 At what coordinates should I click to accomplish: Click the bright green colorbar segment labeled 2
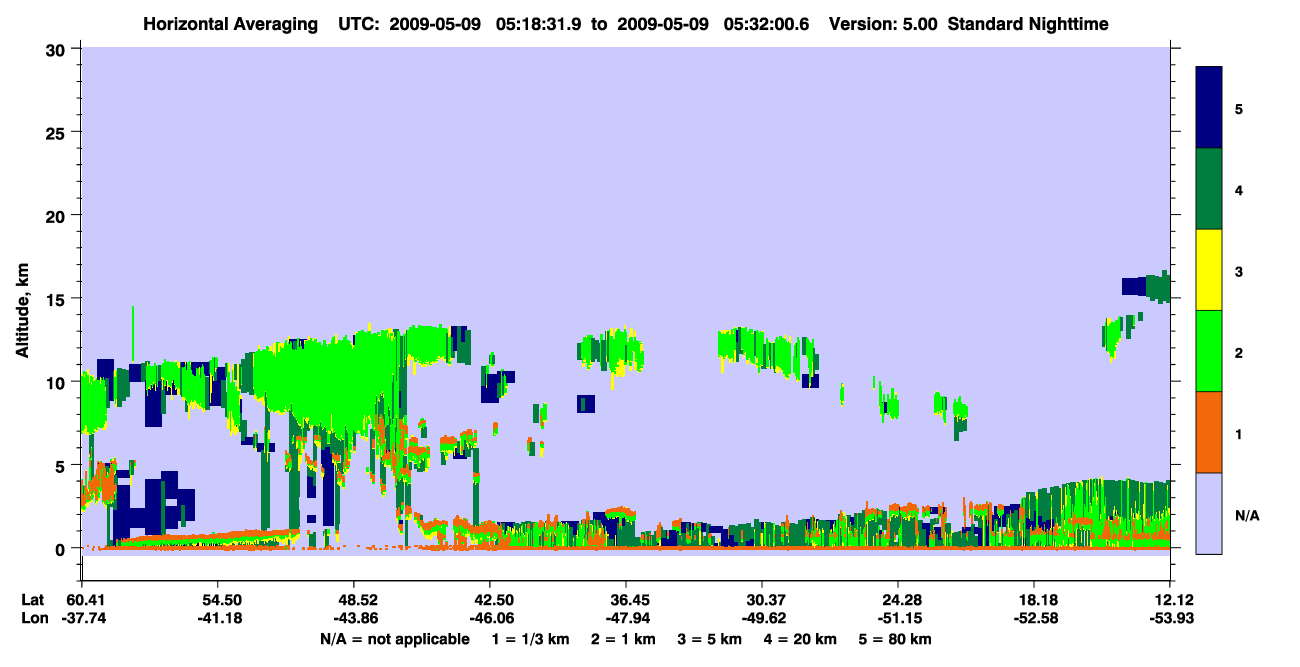point(1209,351)
